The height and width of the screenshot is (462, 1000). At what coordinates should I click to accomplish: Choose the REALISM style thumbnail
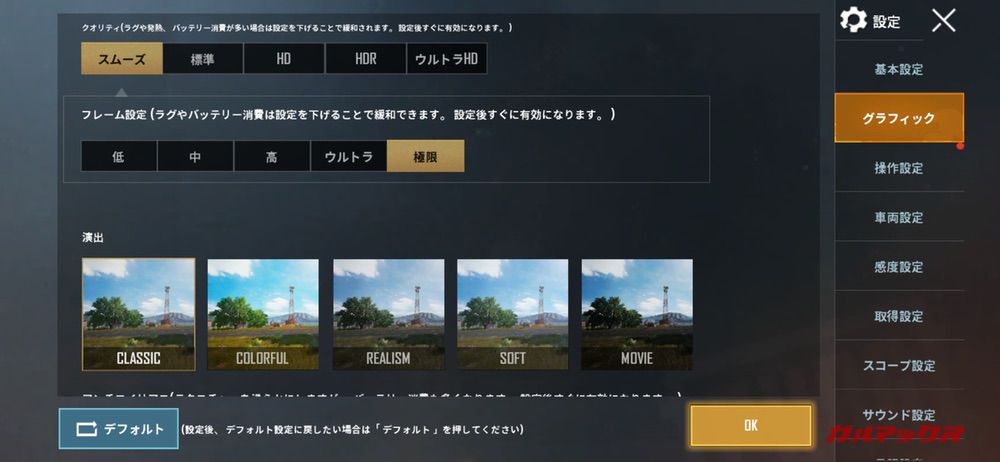coord(388,314)
